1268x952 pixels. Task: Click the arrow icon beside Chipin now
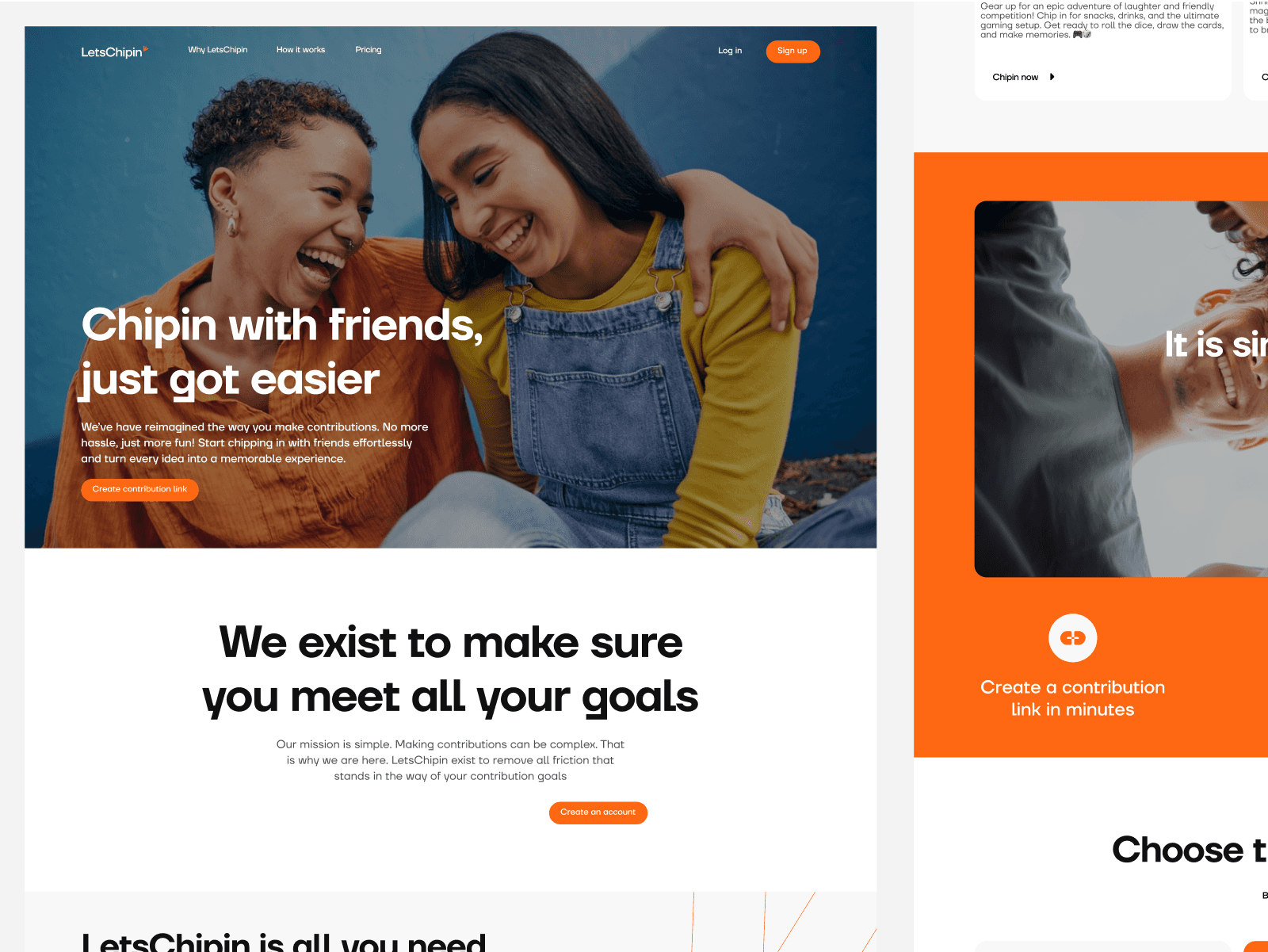tap(1052, 77)
